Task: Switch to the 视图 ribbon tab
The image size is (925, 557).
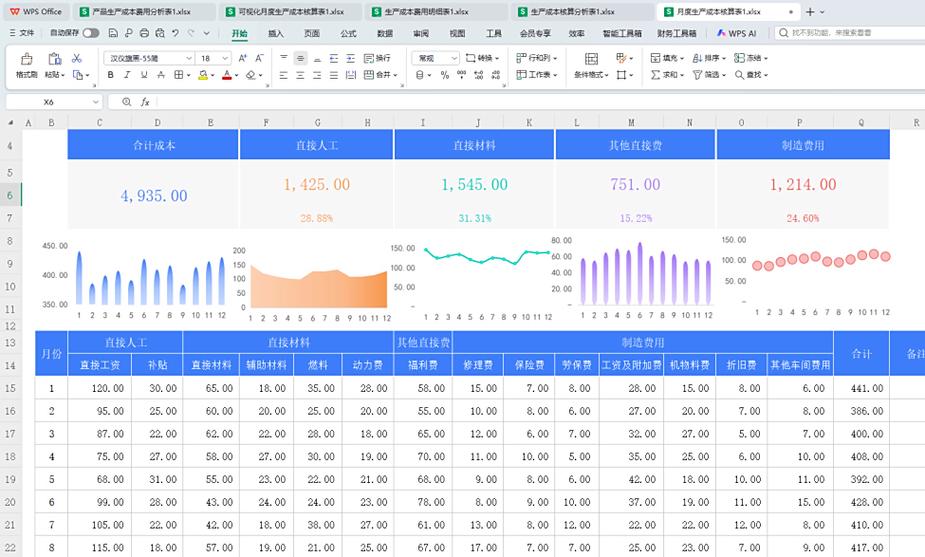Action: click(457, 34)
